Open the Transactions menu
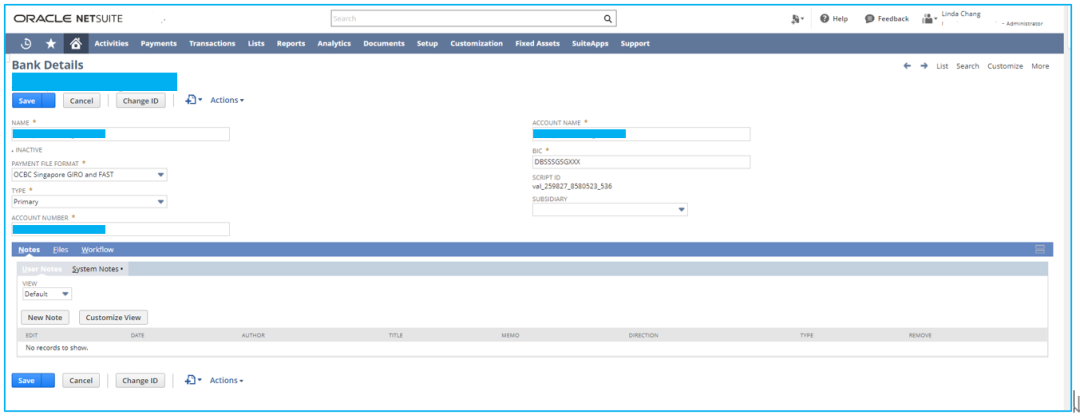The image size is (1080, 419). [212, 43]
